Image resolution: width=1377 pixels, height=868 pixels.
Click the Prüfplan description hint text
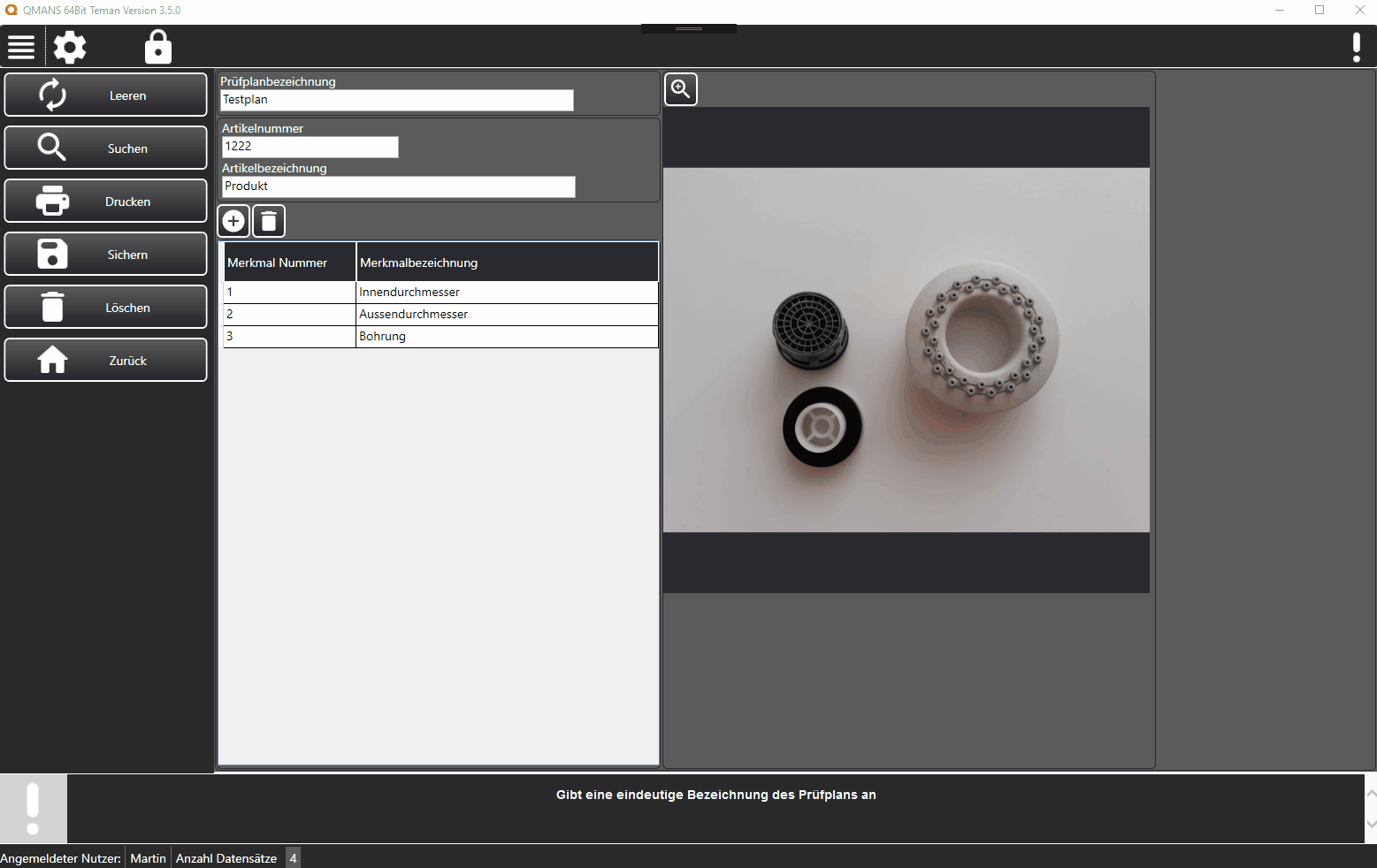715,795
